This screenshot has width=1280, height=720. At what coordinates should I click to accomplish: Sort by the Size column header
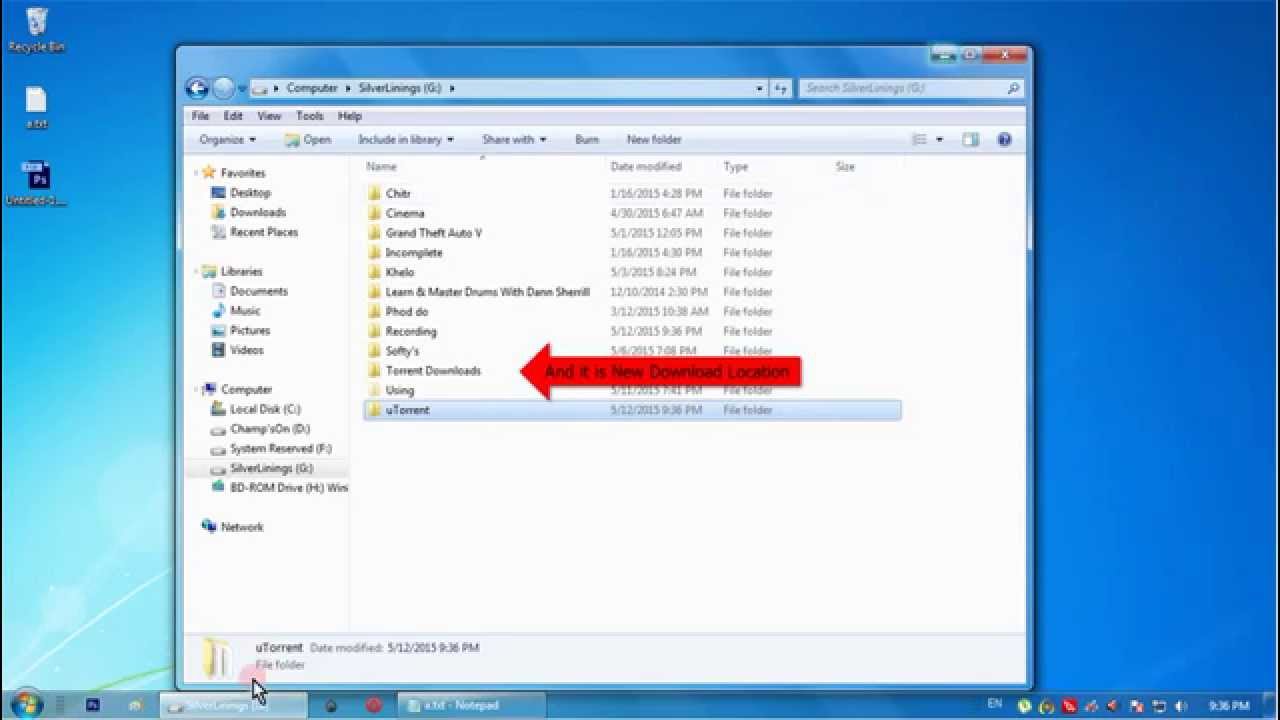[x=845, y=167]
